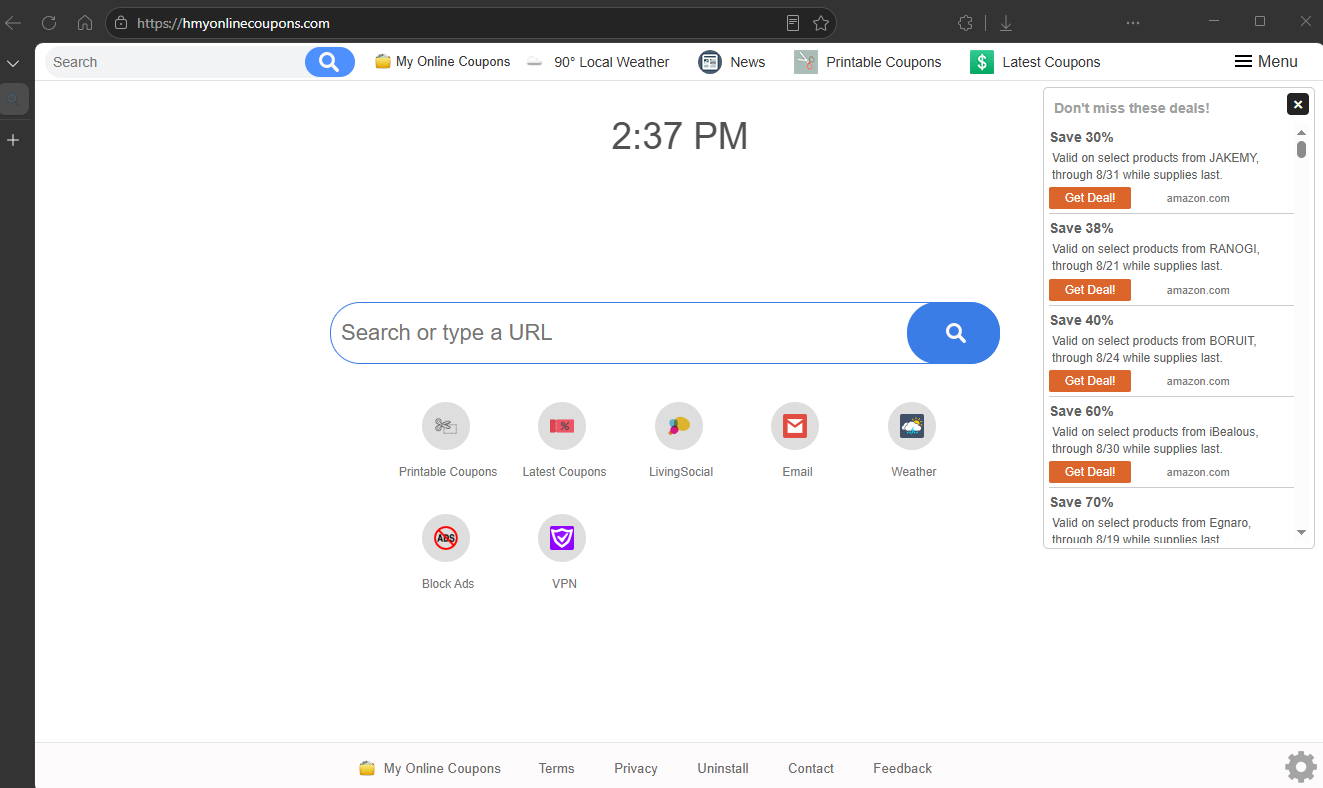Viewport: 1323px width, 788px height.
Task: Open the VPN shield shortcut icon
Action: [x=562, y=539]
